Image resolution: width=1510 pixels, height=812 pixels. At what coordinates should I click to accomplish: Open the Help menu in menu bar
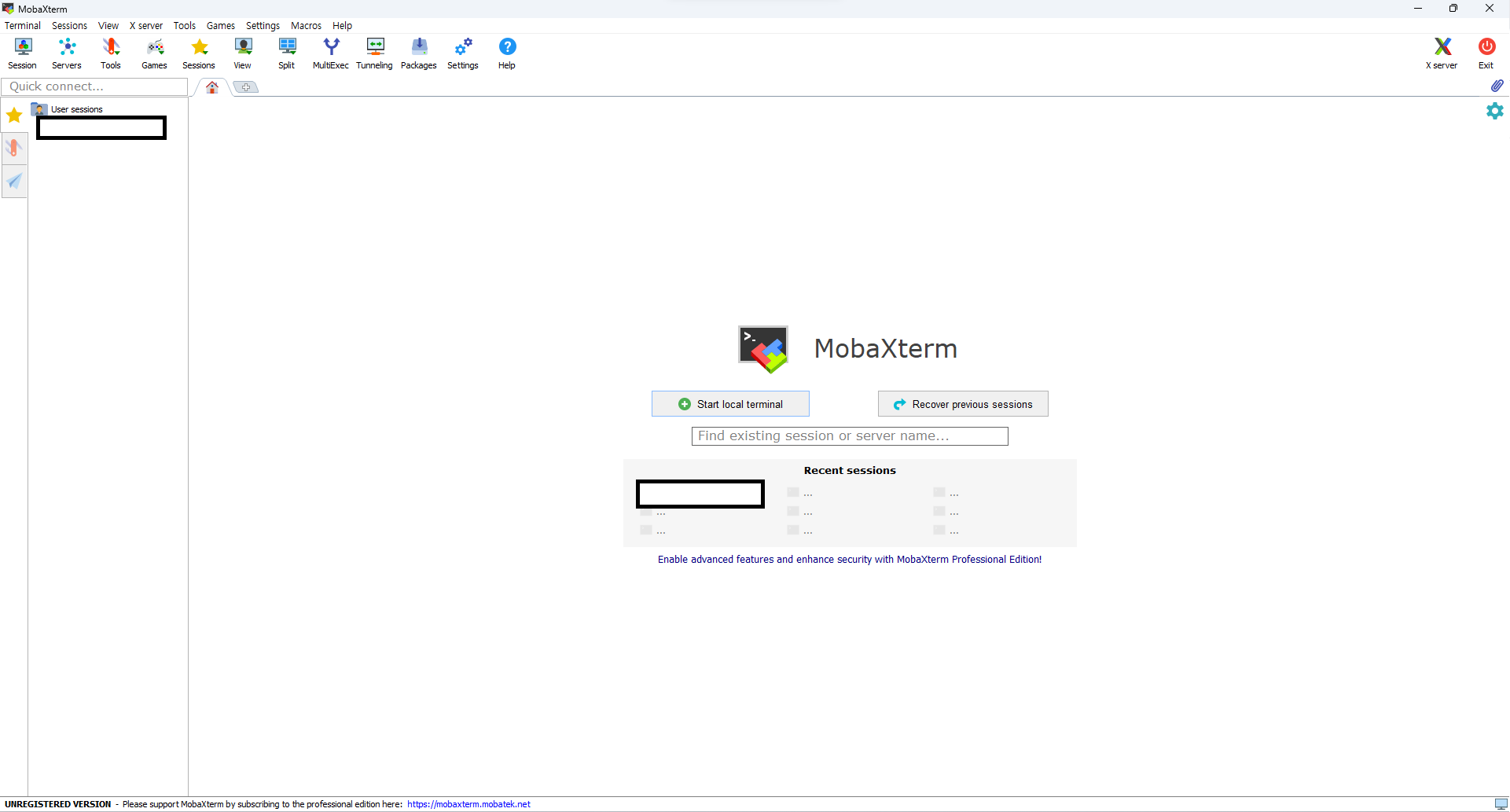tap(343, 26)
